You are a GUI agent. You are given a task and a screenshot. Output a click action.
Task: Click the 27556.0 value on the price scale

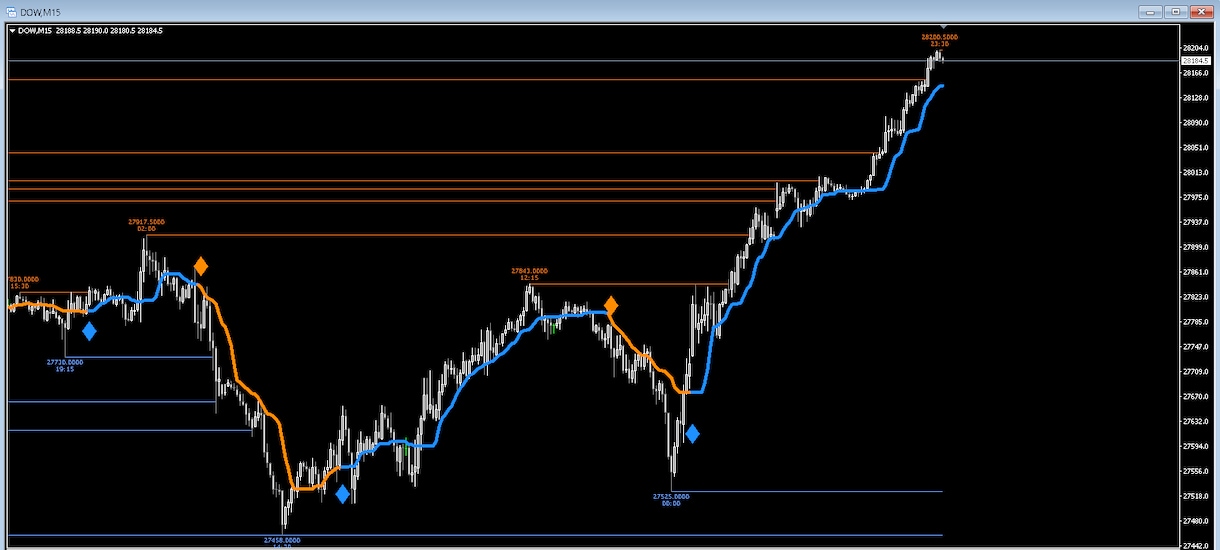1195,471
